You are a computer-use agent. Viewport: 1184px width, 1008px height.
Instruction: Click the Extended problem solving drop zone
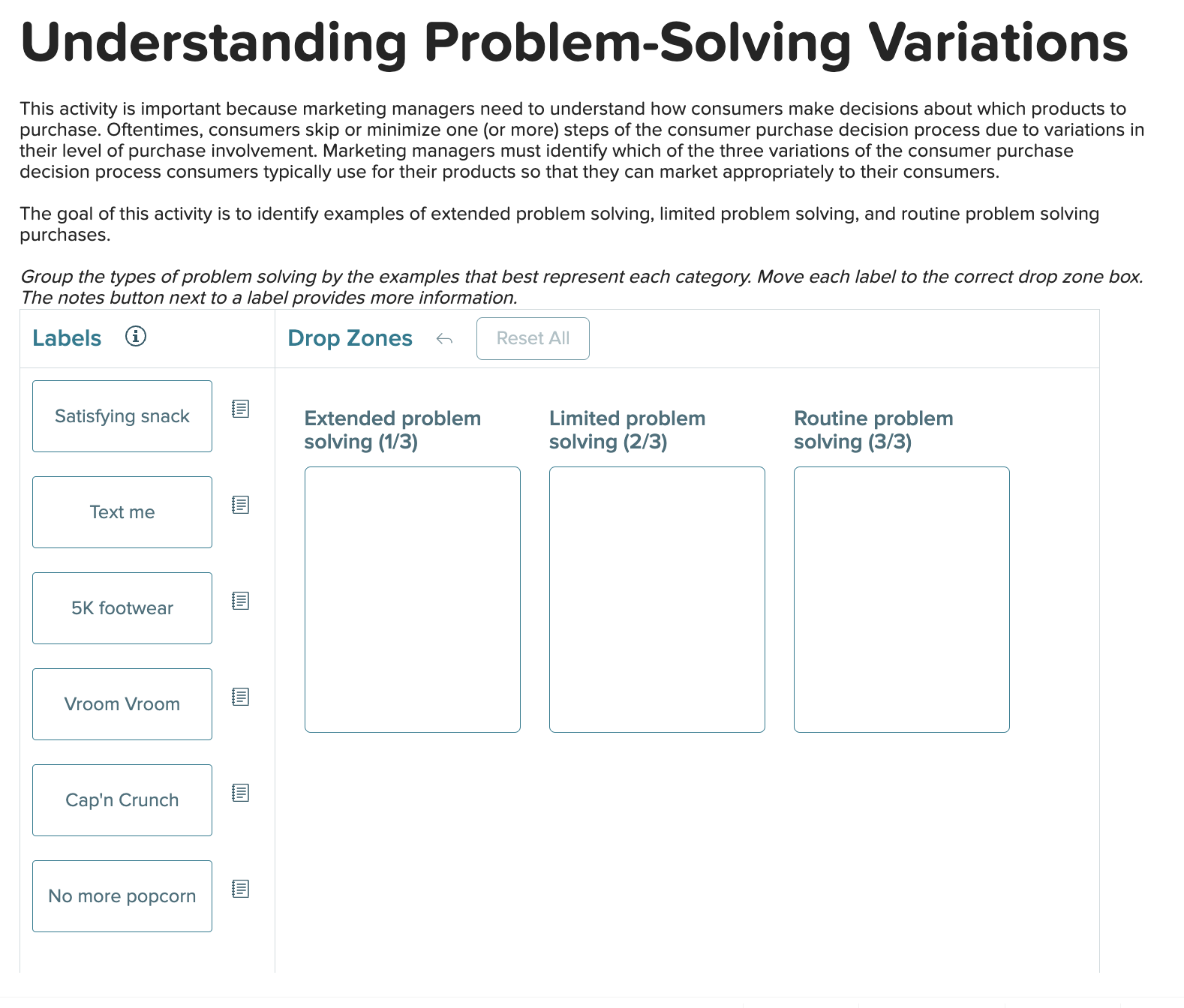(x=412, y=598)
